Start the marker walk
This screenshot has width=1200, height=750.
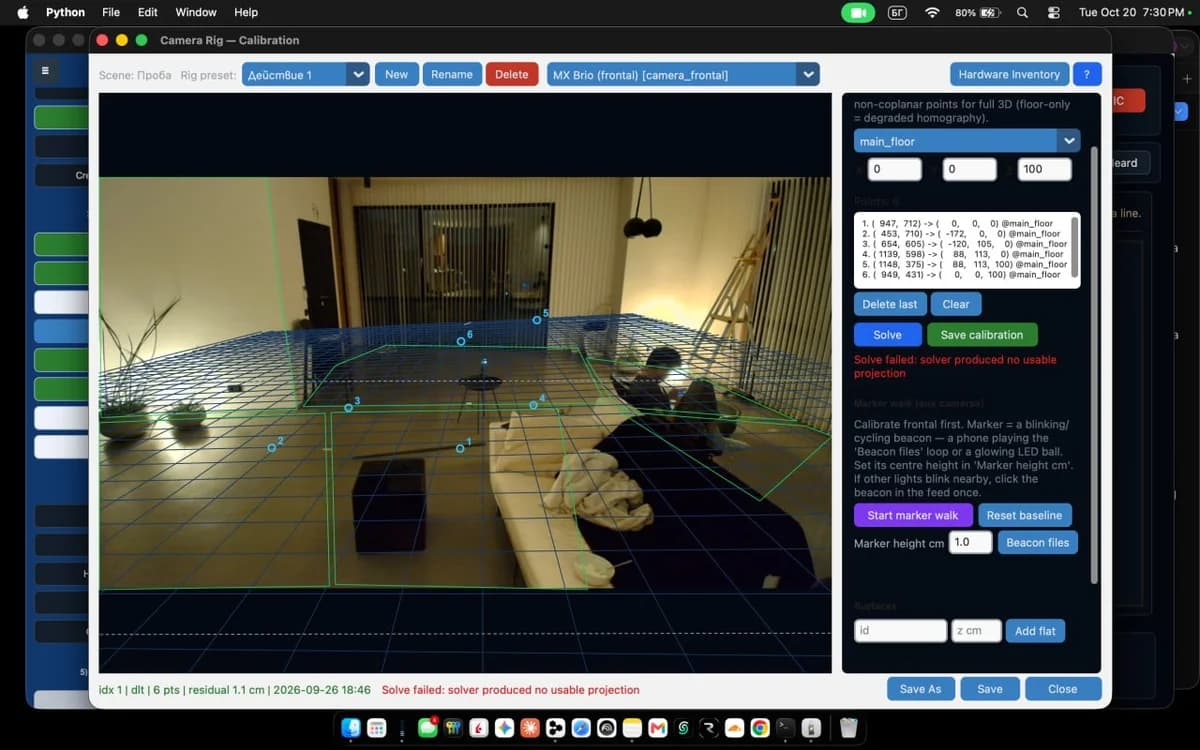pyautogui.click(x=913, y=515)
